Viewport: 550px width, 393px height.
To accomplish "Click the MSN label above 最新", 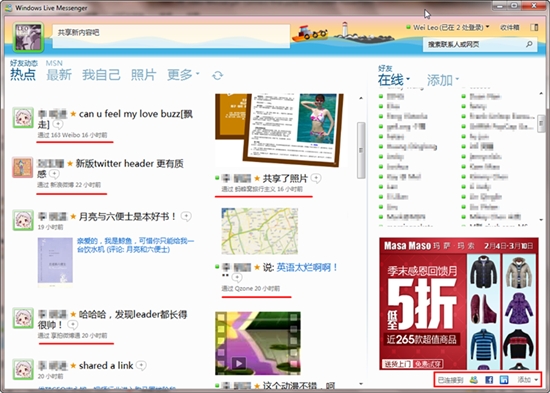I will pos(54,63).
